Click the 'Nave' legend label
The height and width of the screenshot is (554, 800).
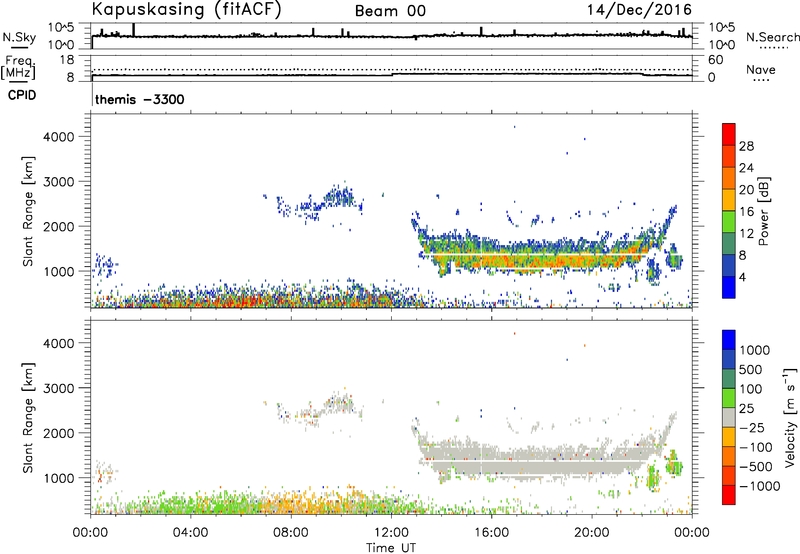pos(760,69)
